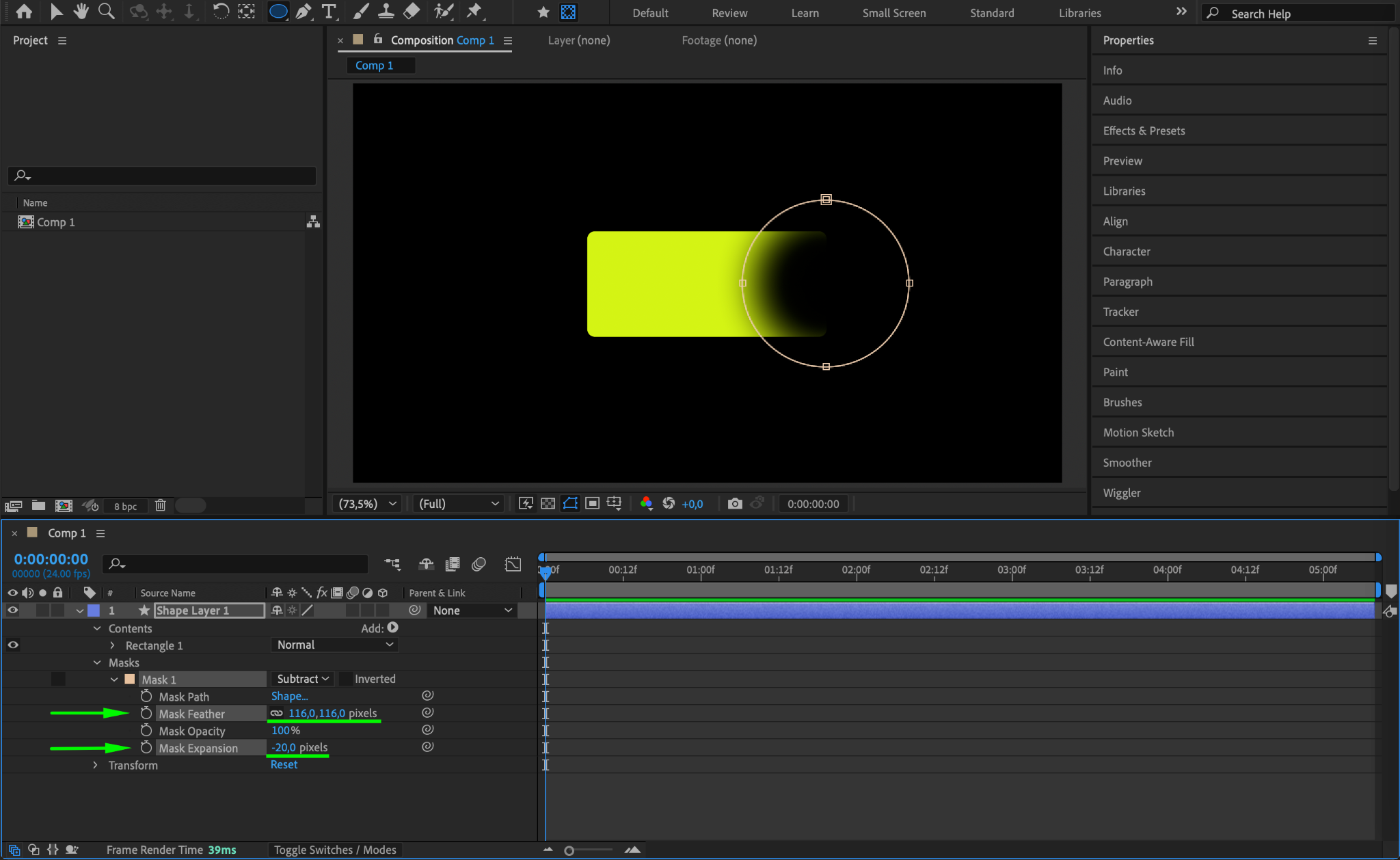The width and height of the screenshot is (1400, 860).
Task: Expand the Rectangle 1 group
Action: tap(112, 645)
